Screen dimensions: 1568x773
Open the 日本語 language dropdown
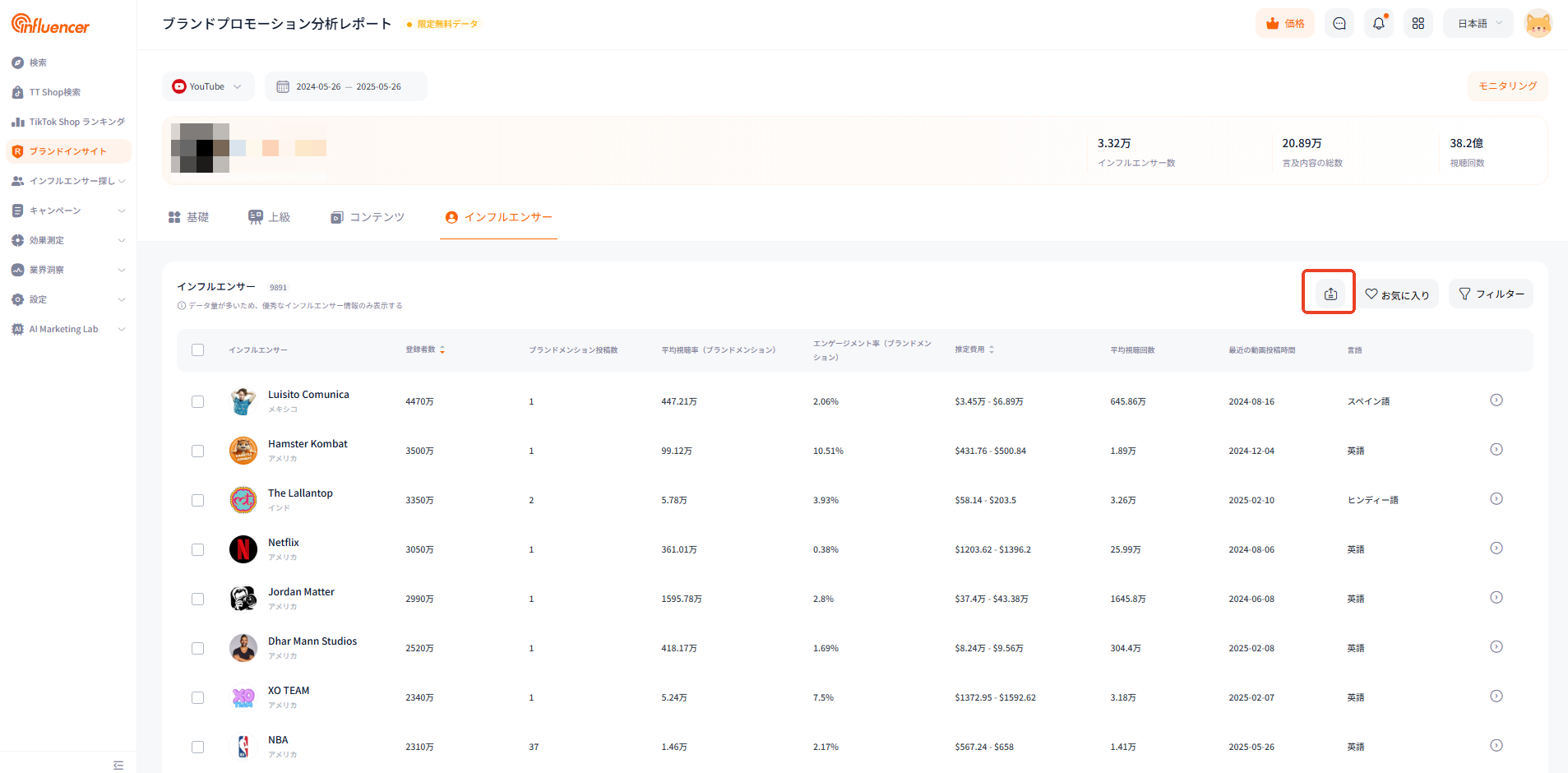point(1478,23)
